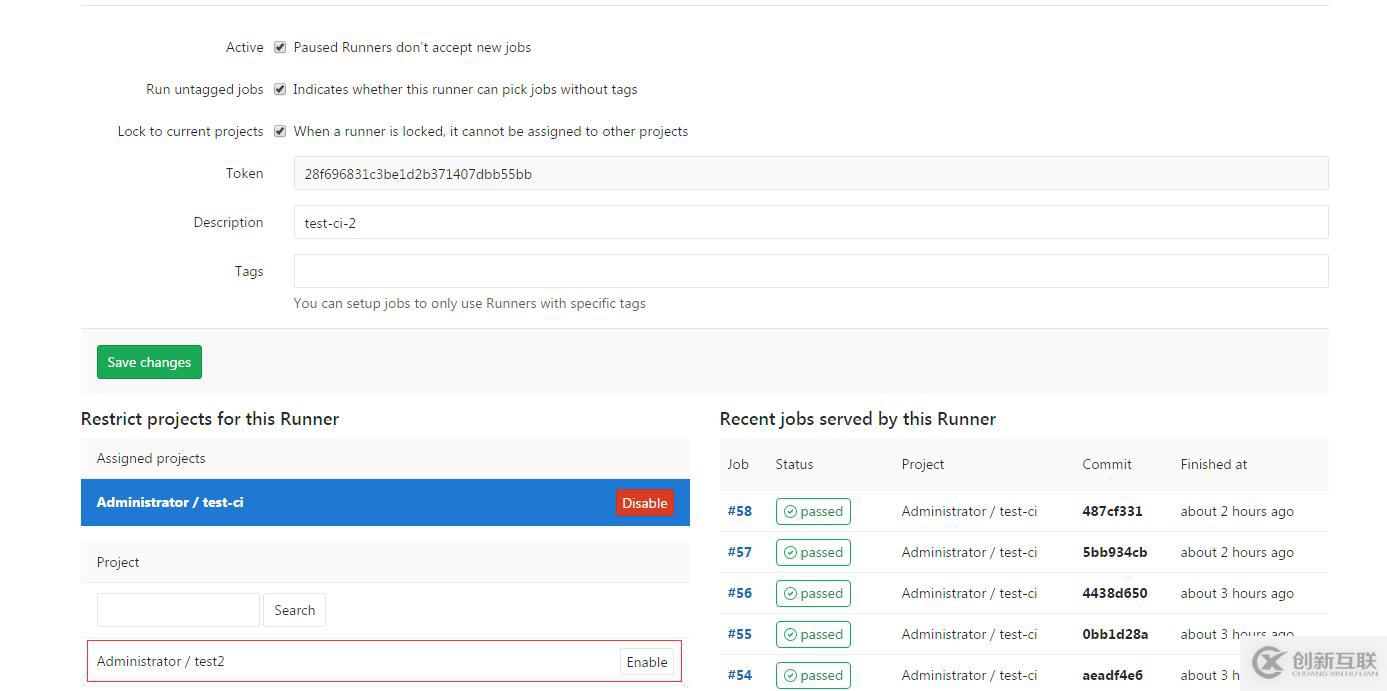Click 'about 2 hours ago' for job #57

click(1237, 552)
